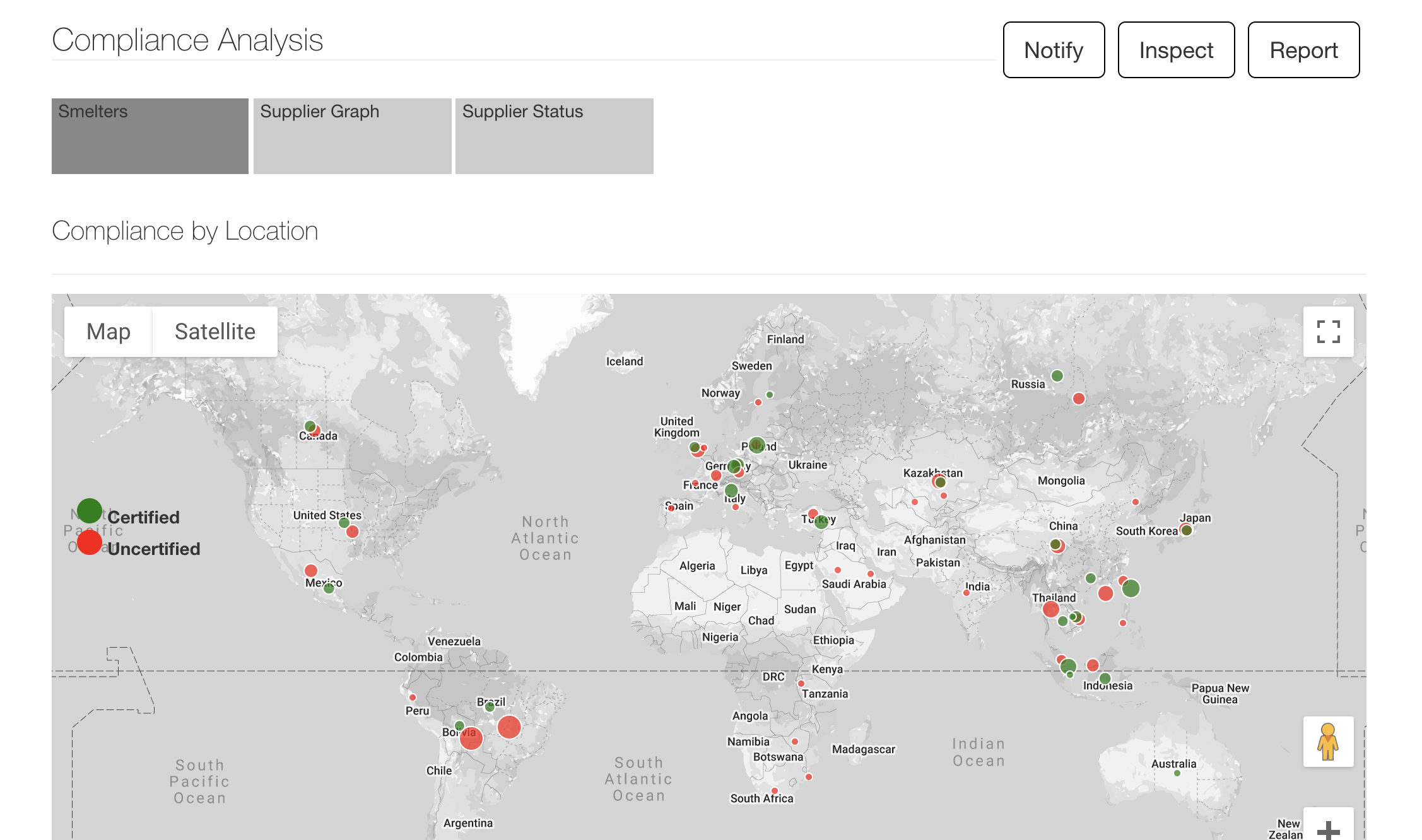
Task: Click the red marker on Bolivia
Action: (471, 738)
